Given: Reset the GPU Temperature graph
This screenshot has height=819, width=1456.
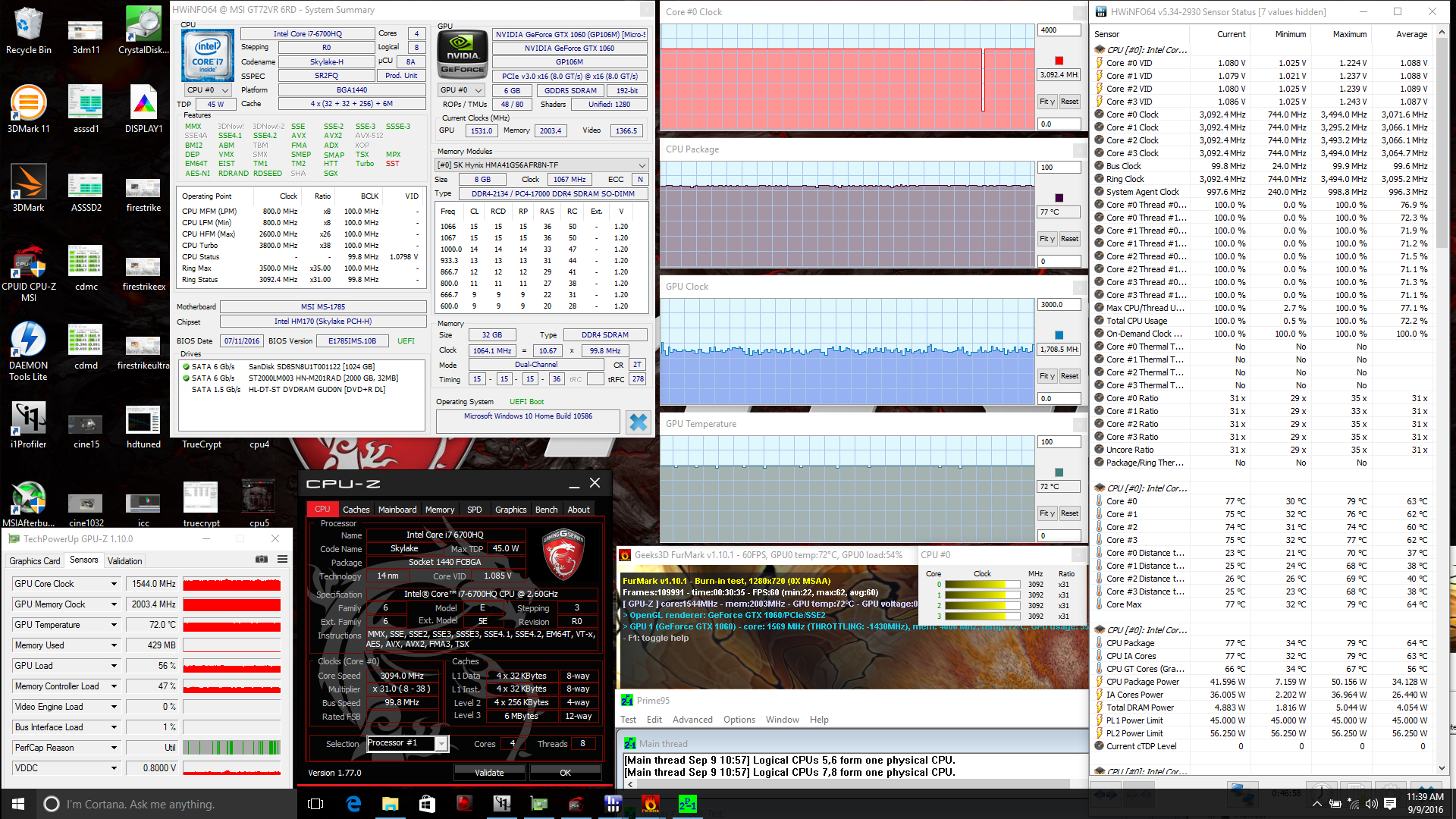Looking at the screenshot, I should pos(1069,513).
